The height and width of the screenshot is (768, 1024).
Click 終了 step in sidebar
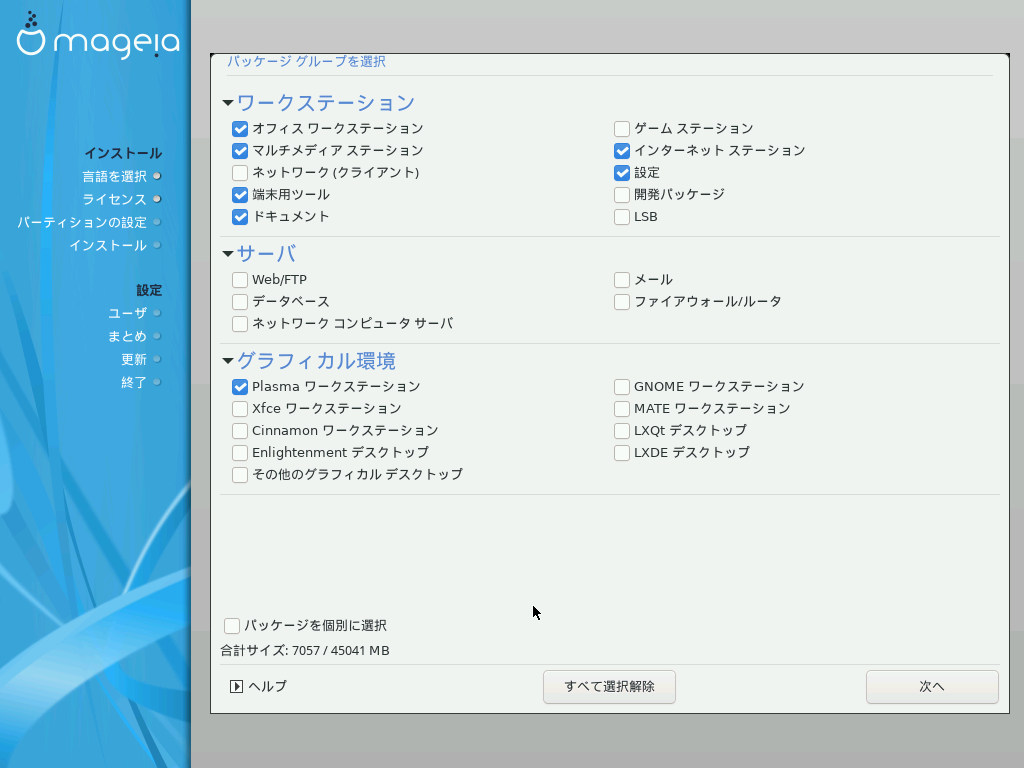point(134,383)
